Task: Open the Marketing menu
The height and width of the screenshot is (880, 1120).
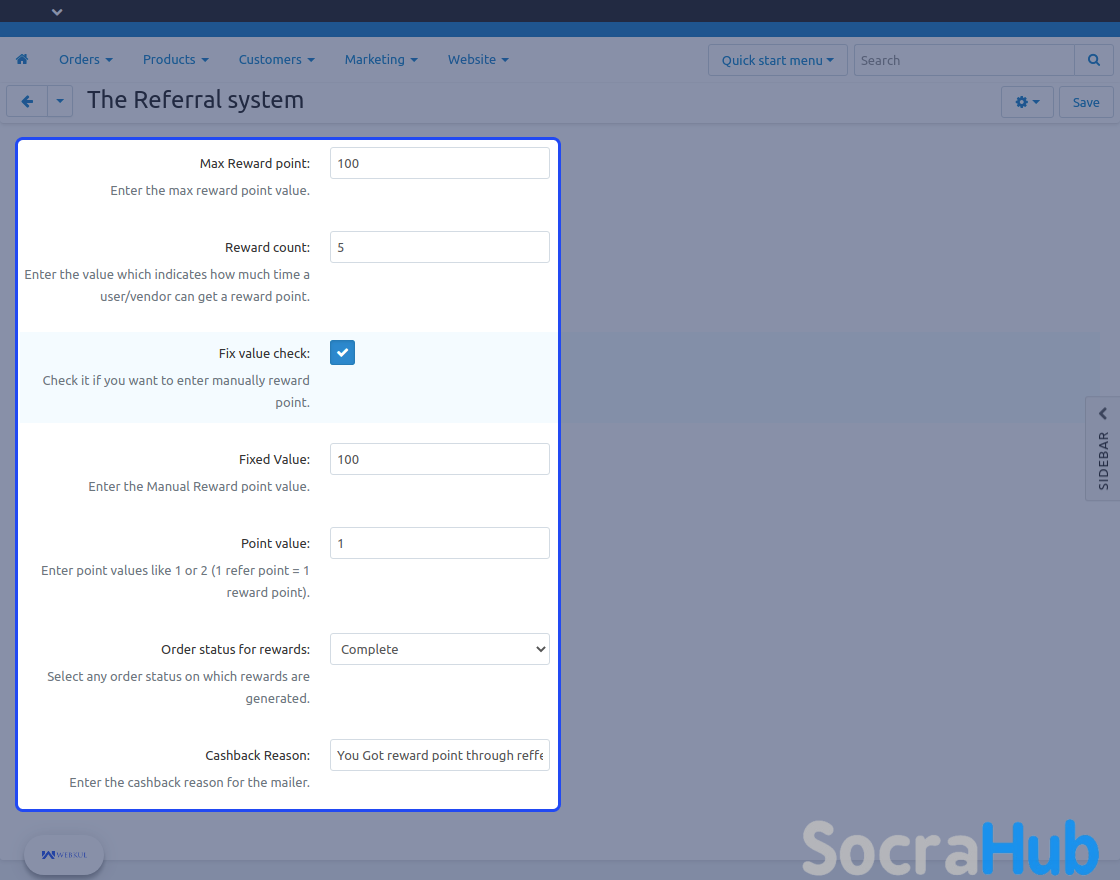Action: pos(381,60)
